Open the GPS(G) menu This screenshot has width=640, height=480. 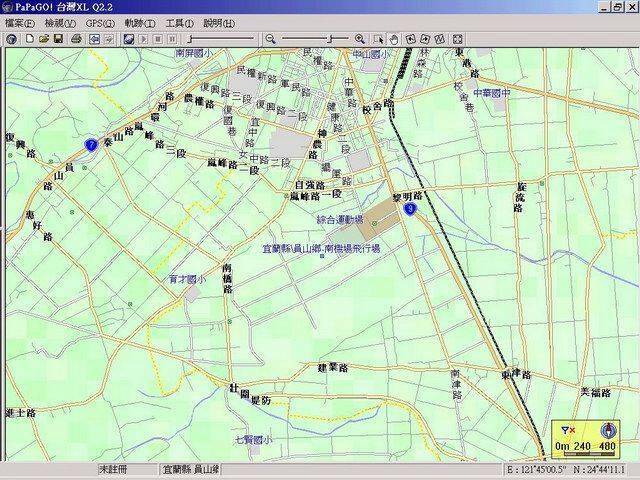(100, 23)
